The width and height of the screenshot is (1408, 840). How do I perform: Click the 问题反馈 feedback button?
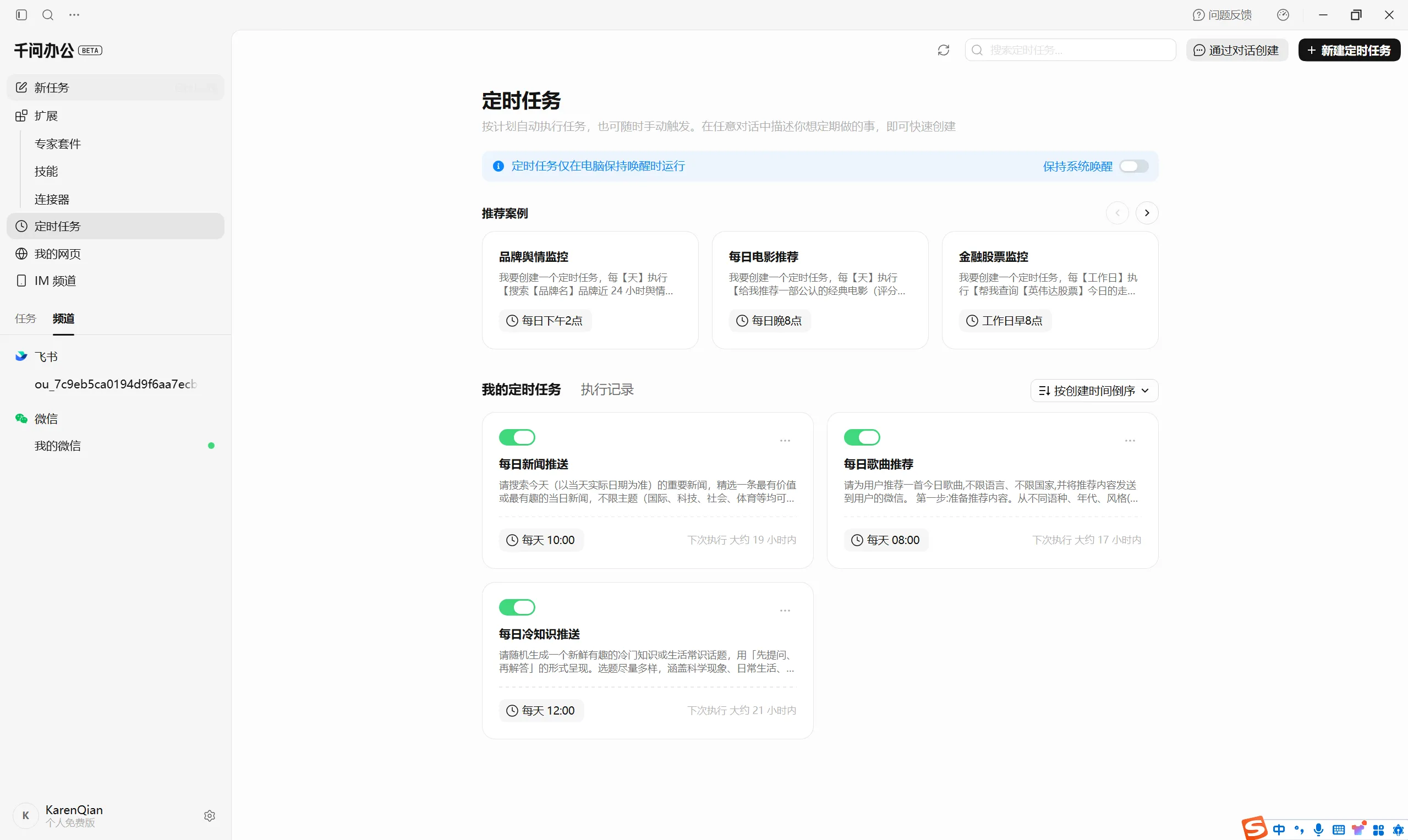point(1223,15)
